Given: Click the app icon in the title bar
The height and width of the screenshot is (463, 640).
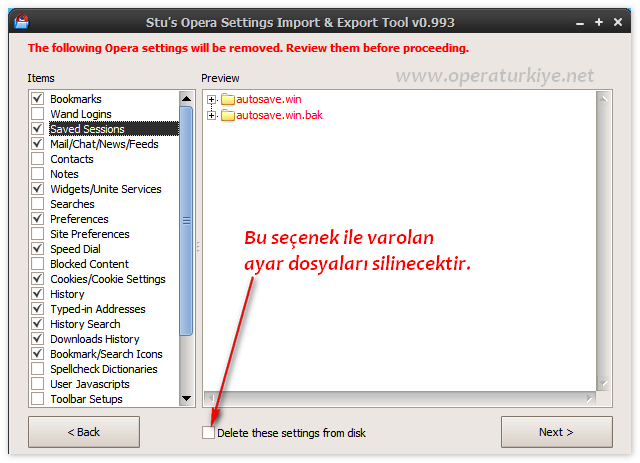Looking at the screenshot, I should coord(21,20).
